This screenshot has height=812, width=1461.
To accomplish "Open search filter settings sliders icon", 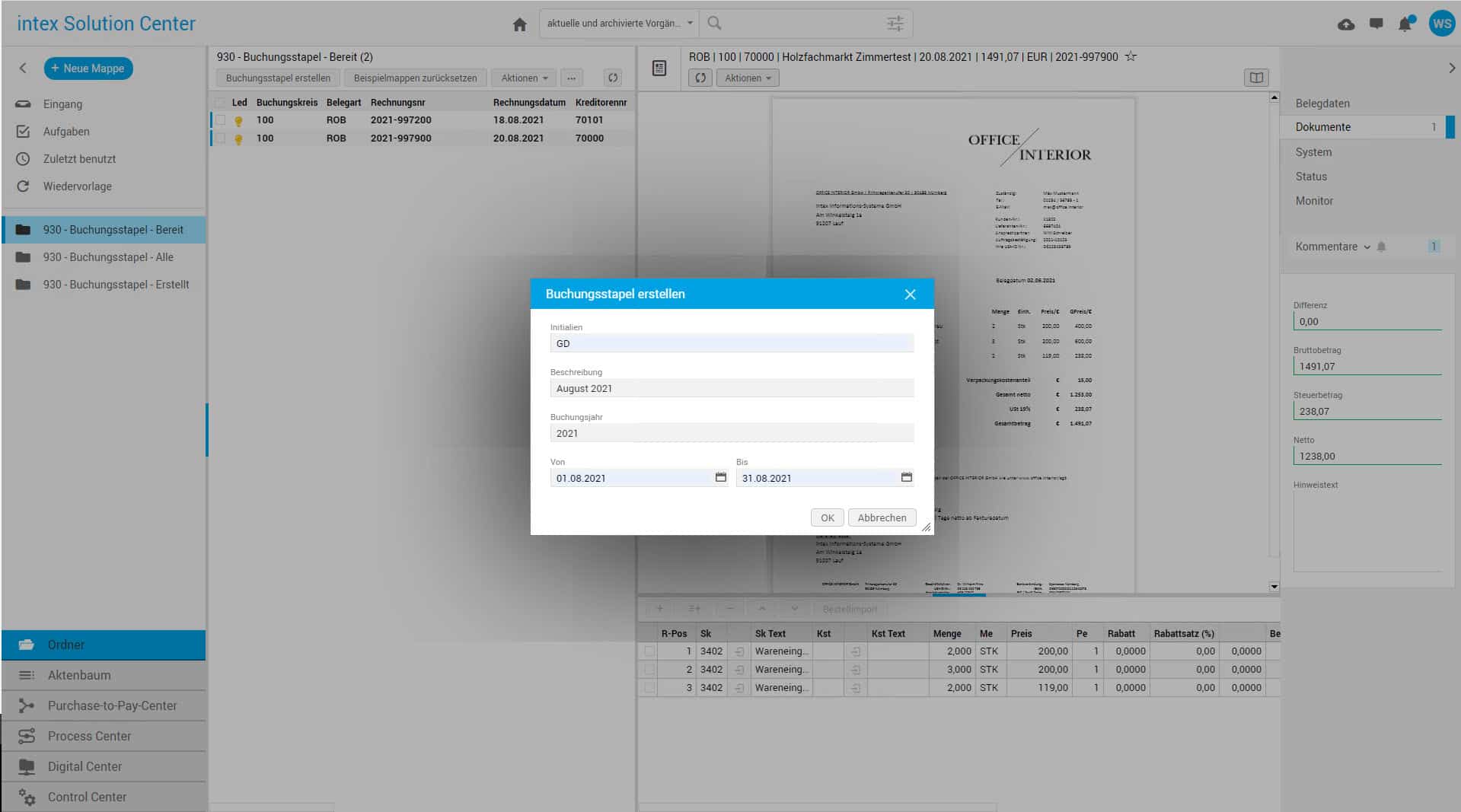I will [895, 24].
